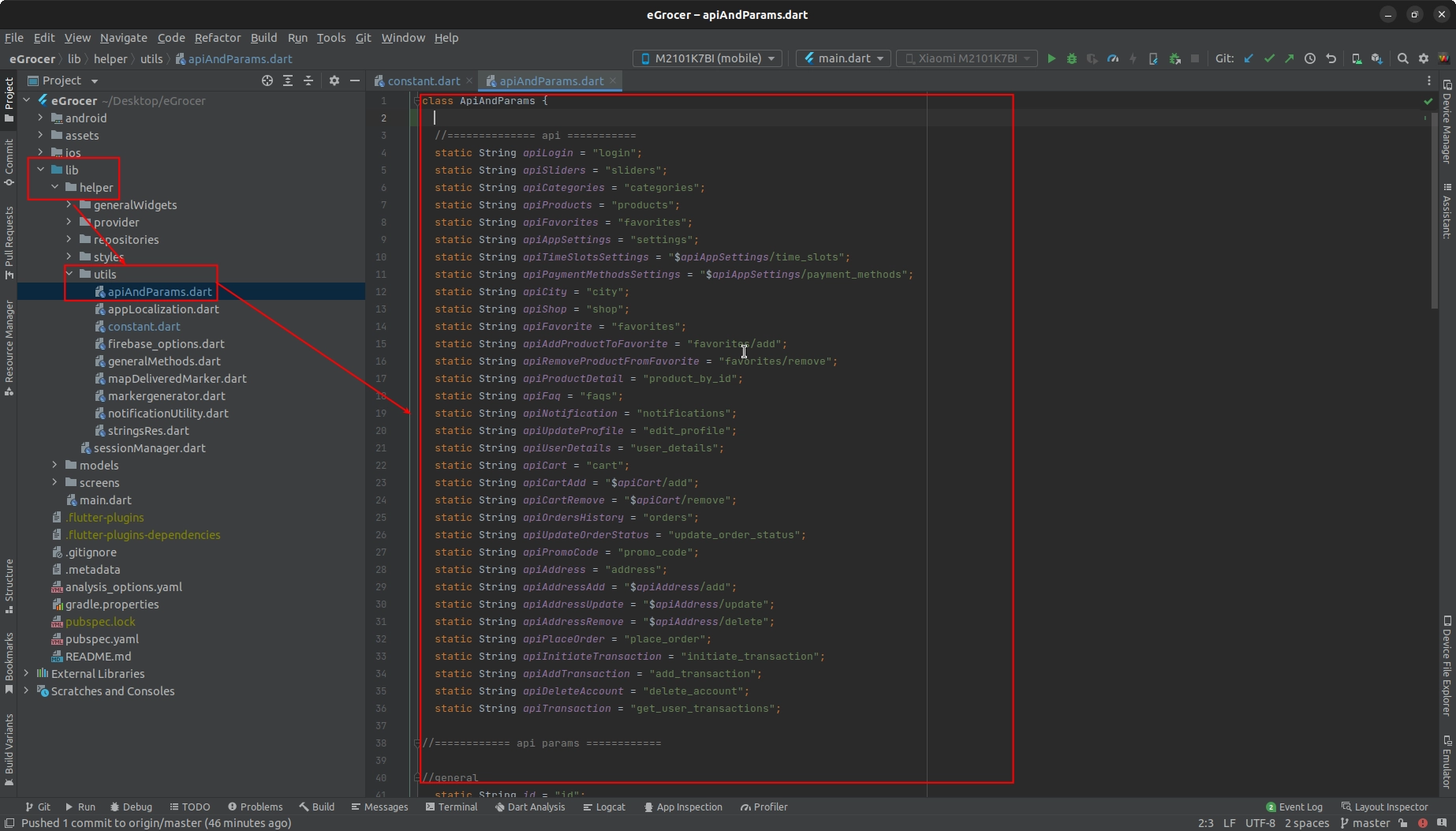Open the Build menu
Viewport: 1456px width, 831px height.
click(x=263, y=38)
